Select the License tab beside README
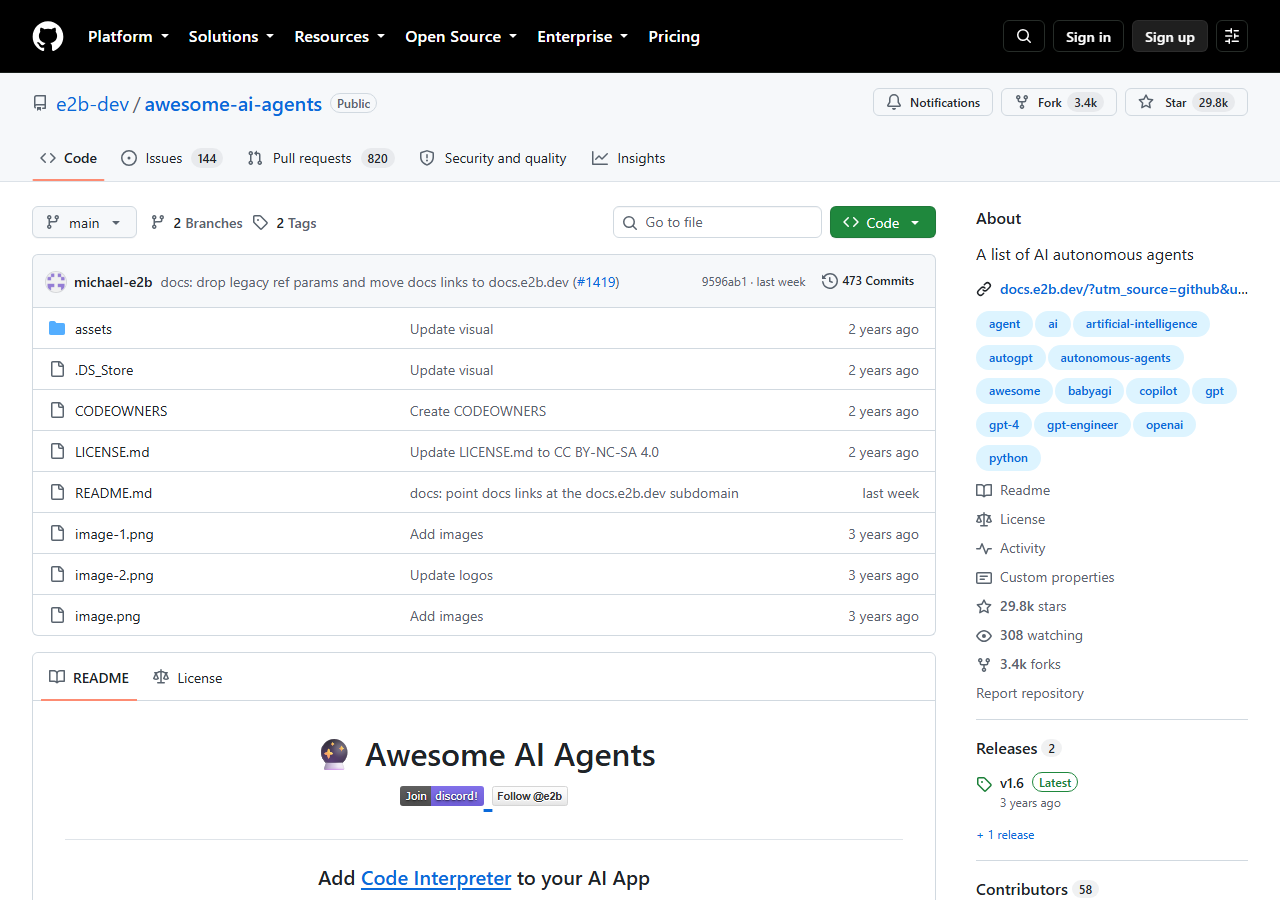 [188, 678]
